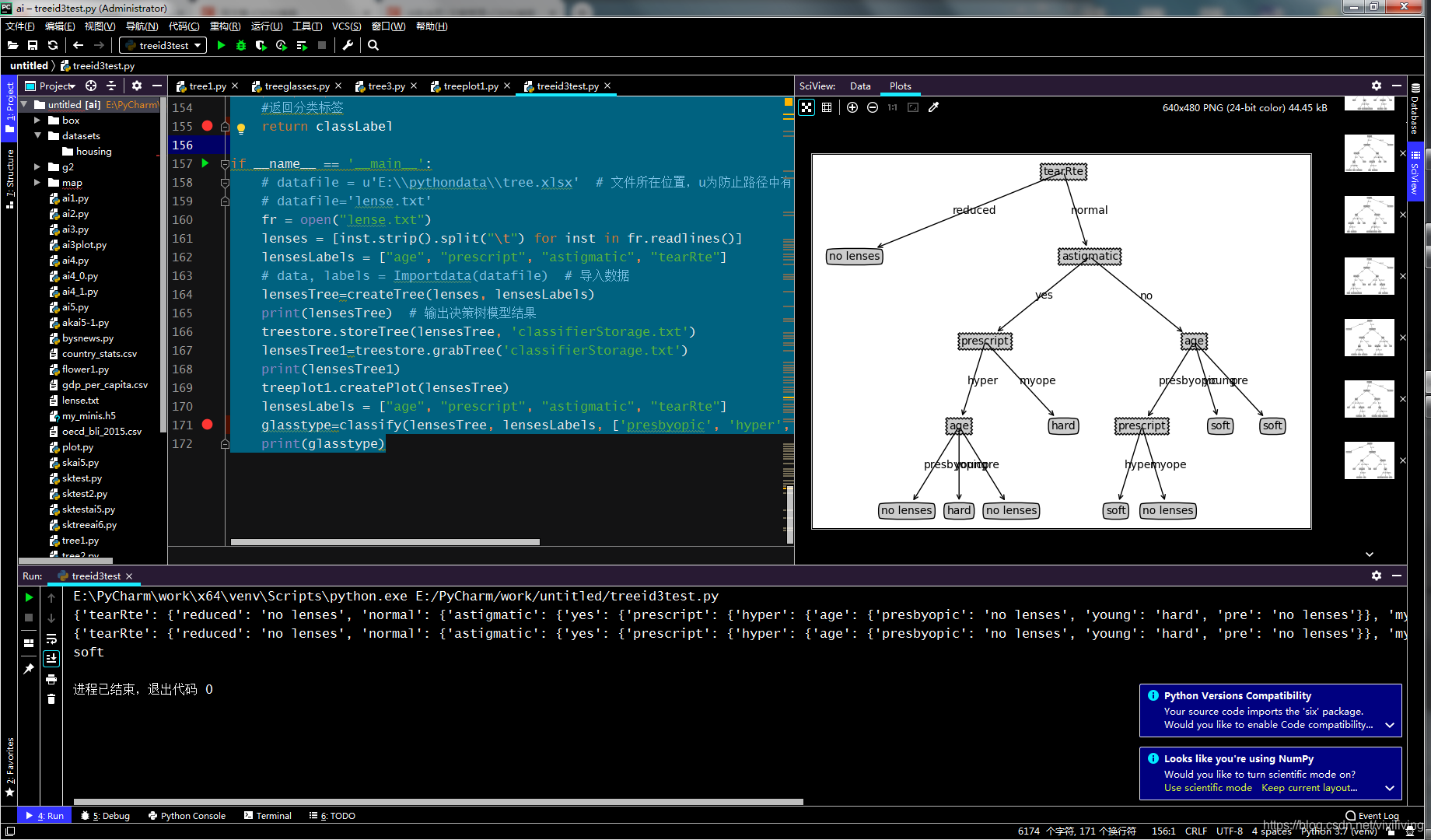Navigate back with the left arrow icon
Screen dimensions: 1431x840
(78, 45)
